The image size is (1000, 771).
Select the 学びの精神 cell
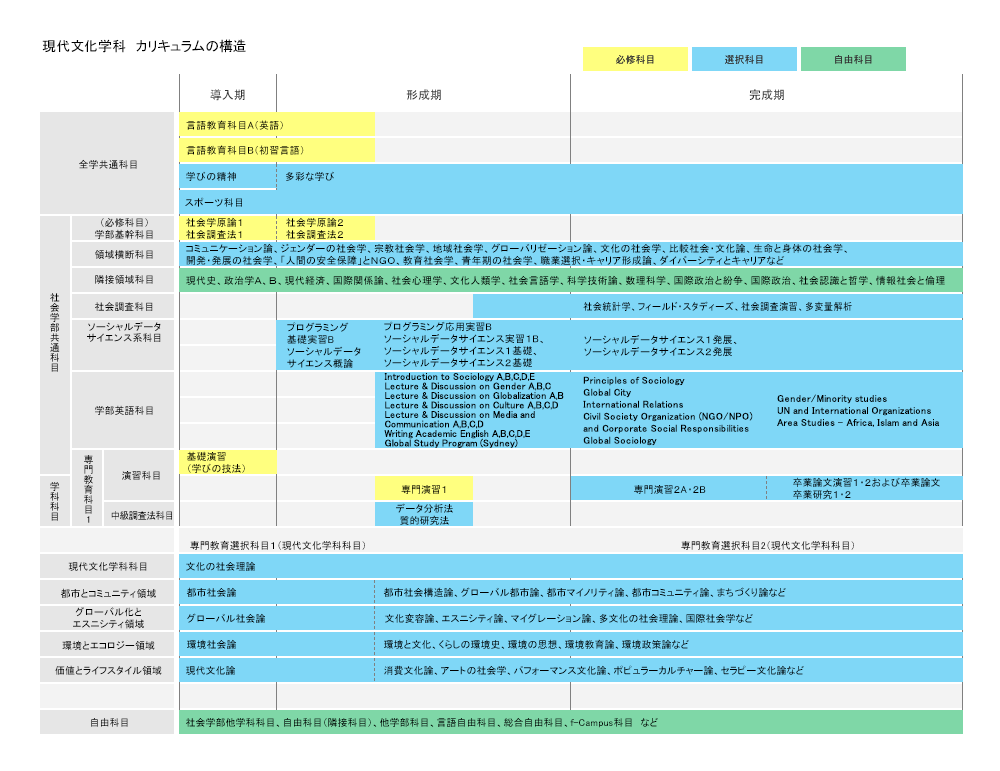(x=227, y=177)
